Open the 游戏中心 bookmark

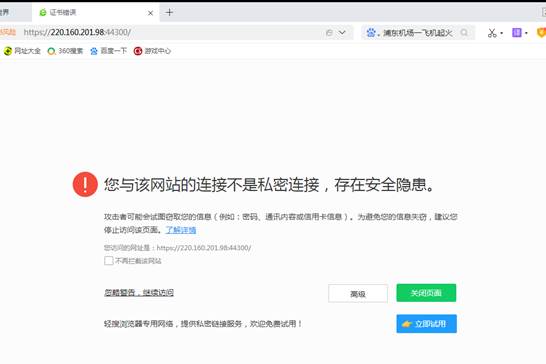(x=152, y=51)
